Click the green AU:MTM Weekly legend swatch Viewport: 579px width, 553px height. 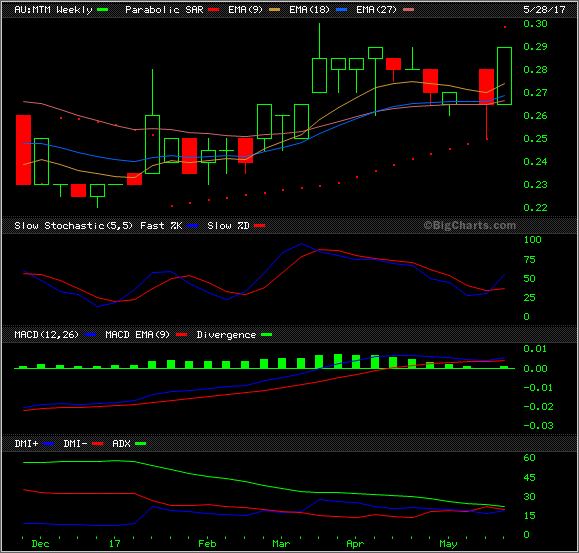[x=102, y=10]
